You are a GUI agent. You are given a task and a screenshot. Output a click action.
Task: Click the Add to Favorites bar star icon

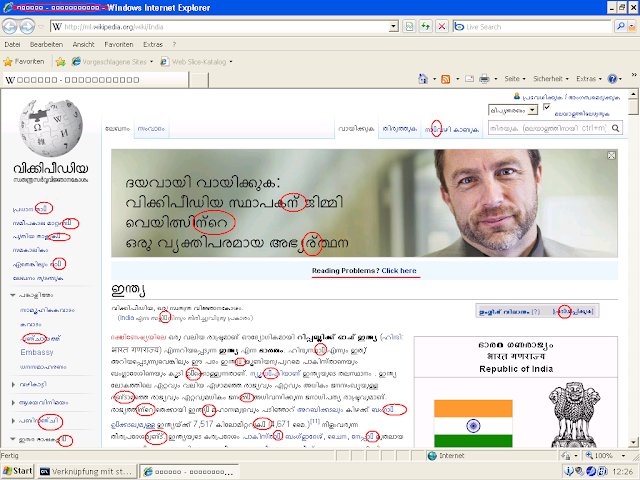[x=61, y=62]
